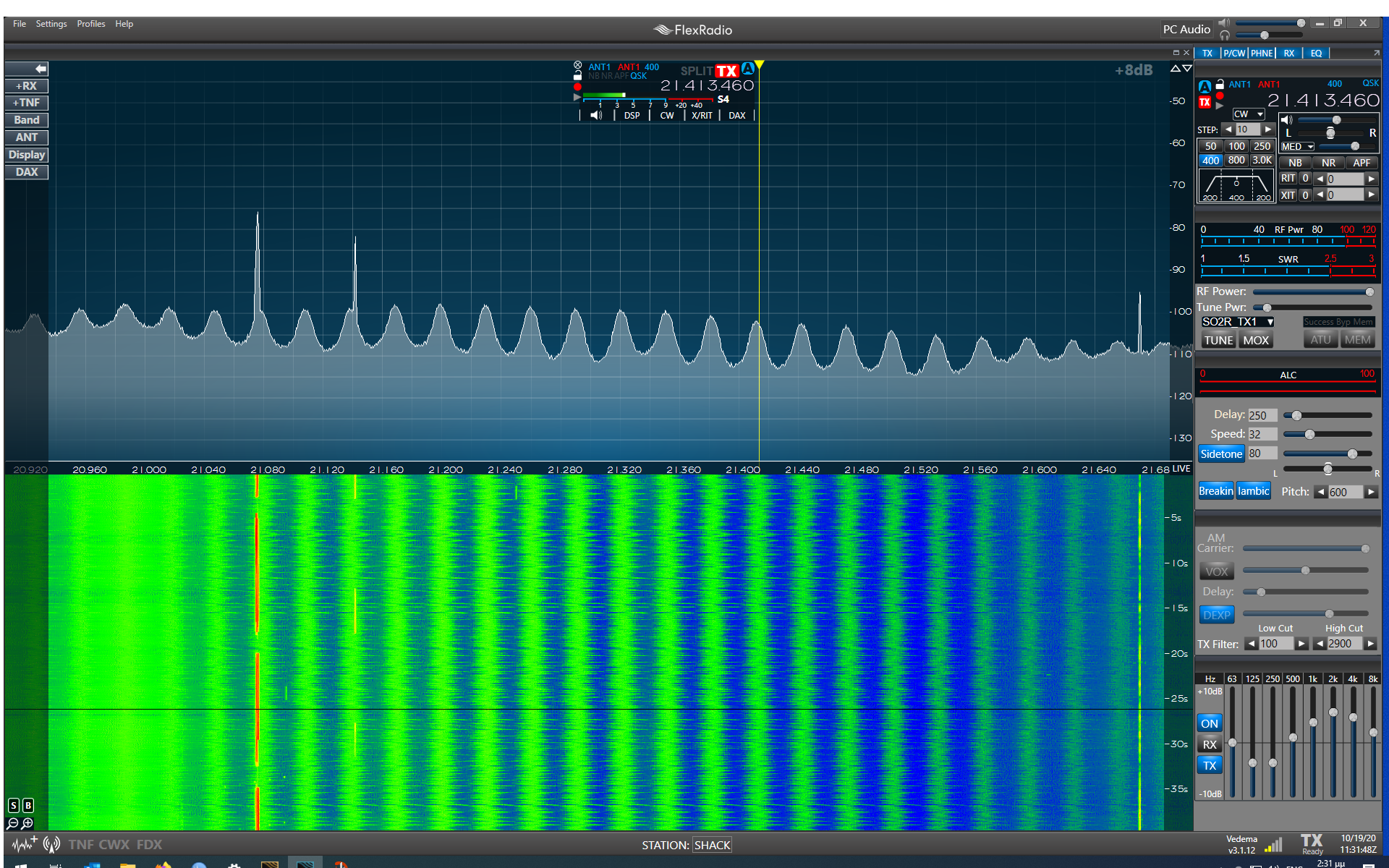The width and height of the screenshot is (1389, 868).
Task: Zoom out panadapter with the minus magnifier
Action: click(x=12, y=823)
